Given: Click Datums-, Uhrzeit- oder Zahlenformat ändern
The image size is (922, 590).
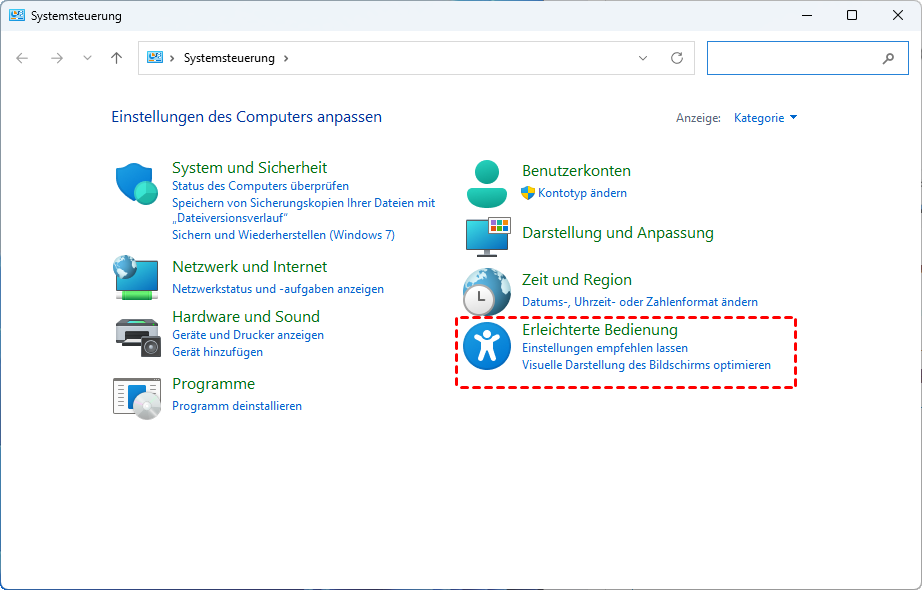Looking at the screenshot, I should pyautogui.click(x=640, y=302).
